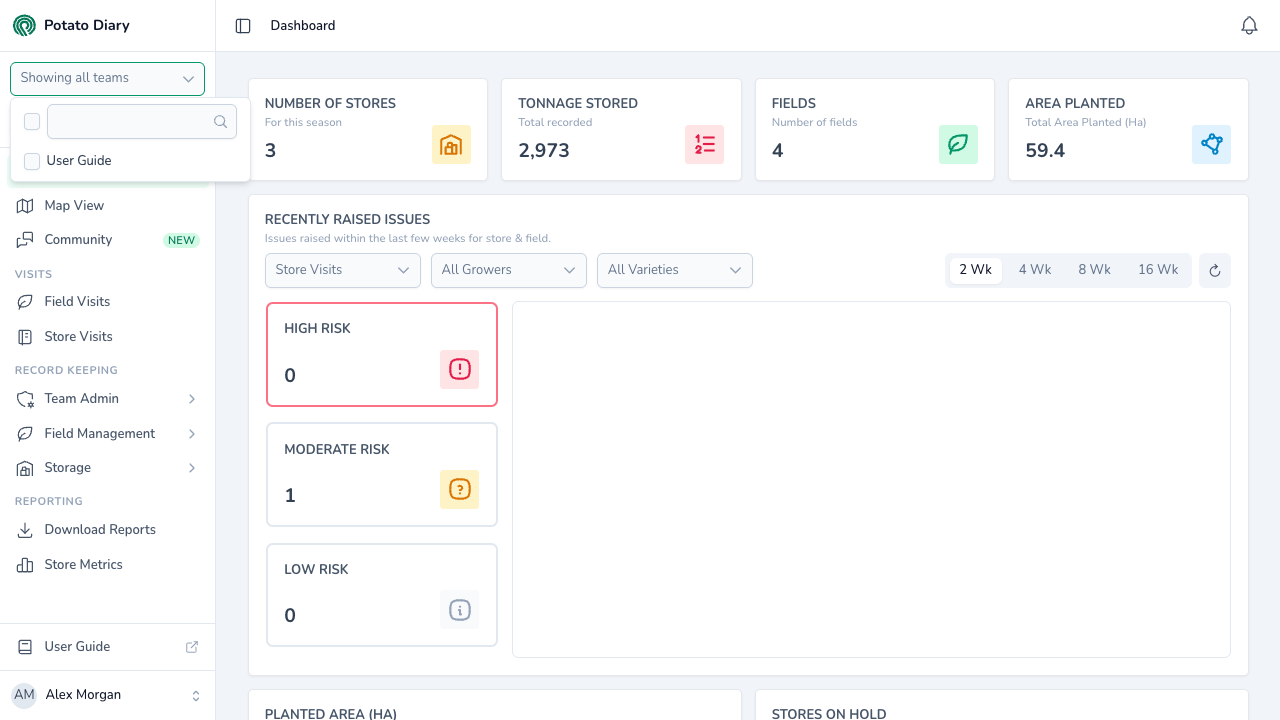Open the Store Metrics page

click(x=107, y=565)
